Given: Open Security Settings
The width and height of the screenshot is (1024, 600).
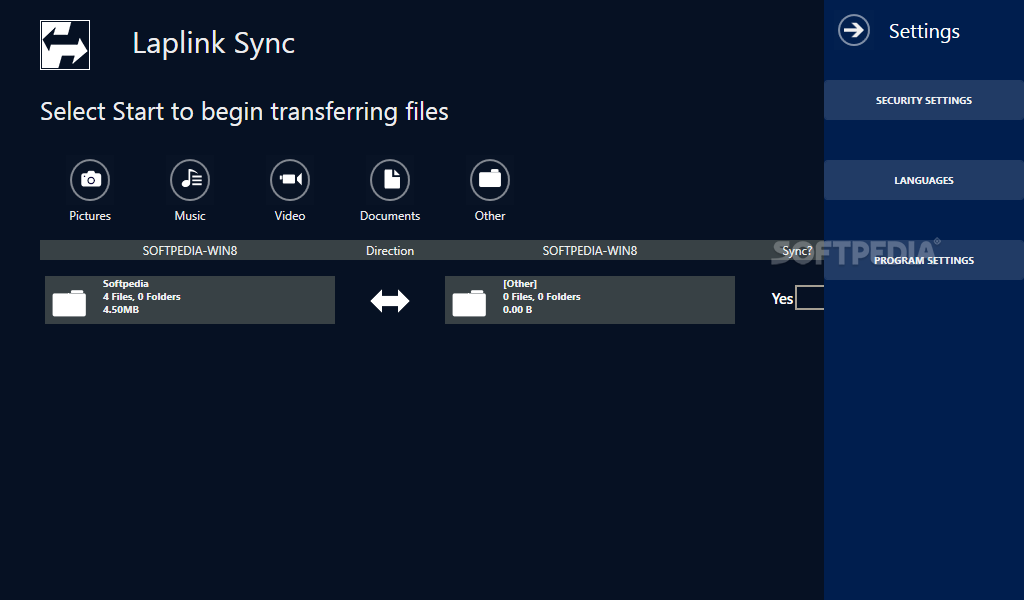Looking at the screenshot, I should tap(923, 100).
